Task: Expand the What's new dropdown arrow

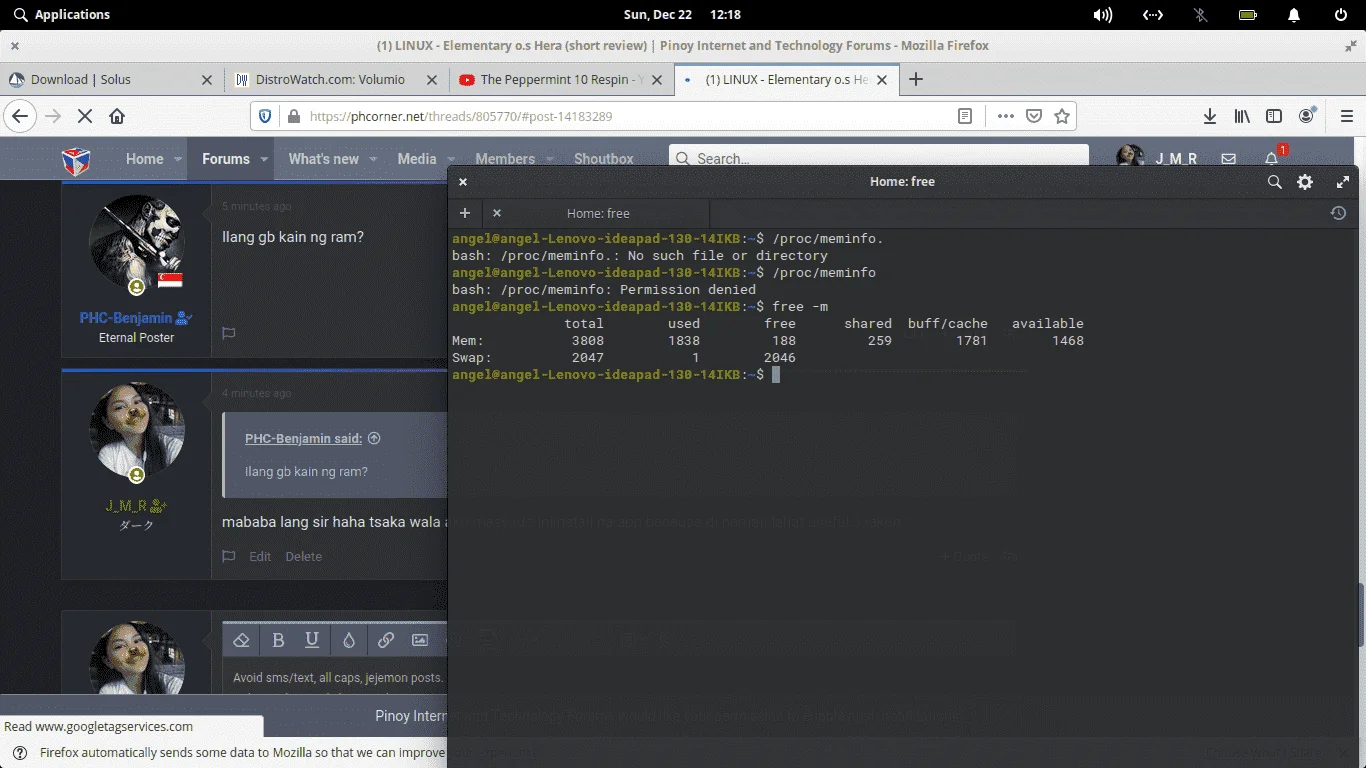Action: (373, 159)
